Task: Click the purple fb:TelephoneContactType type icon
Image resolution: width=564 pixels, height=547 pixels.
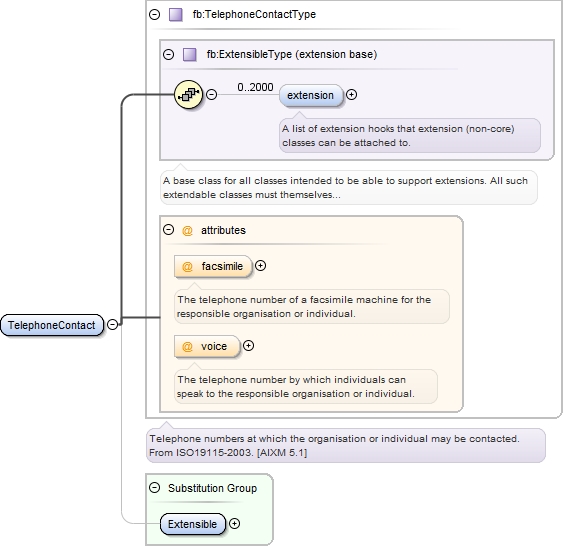Action: 176,15
